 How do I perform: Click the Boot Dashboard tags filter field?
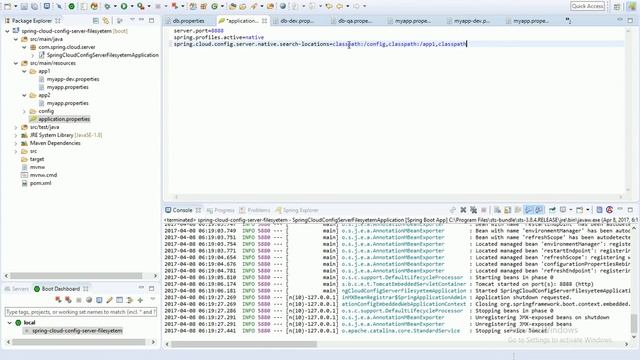(x=80, y=312)
